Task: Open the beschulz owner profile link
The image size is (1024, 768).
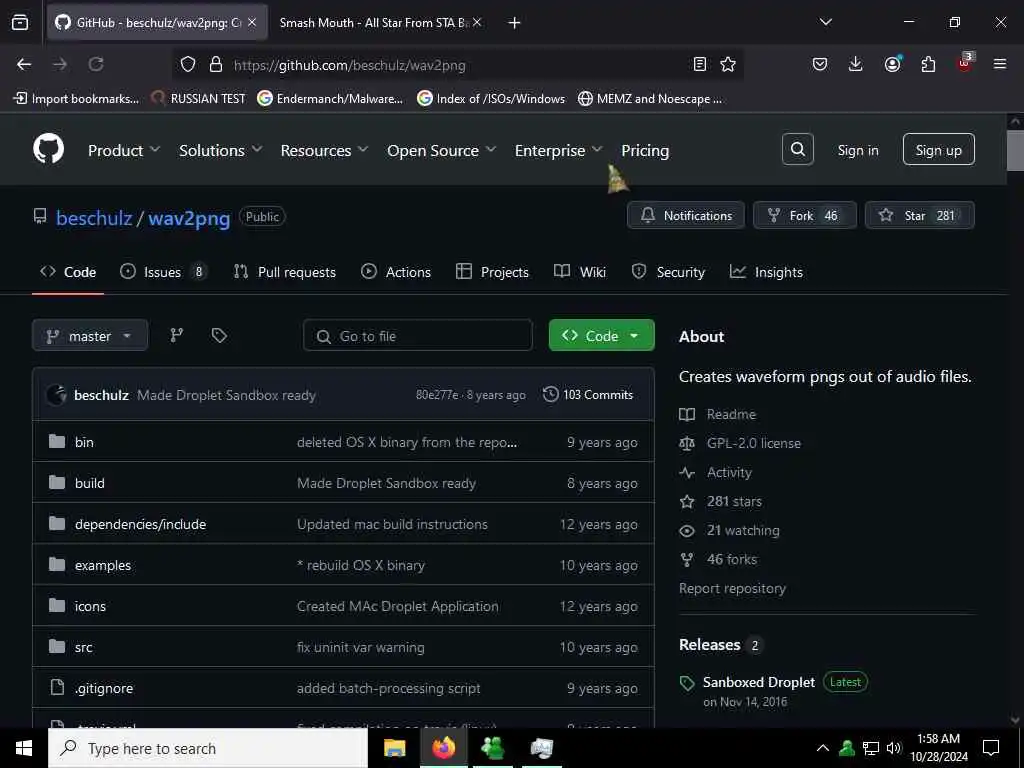Action: click(x=94, y=217)
